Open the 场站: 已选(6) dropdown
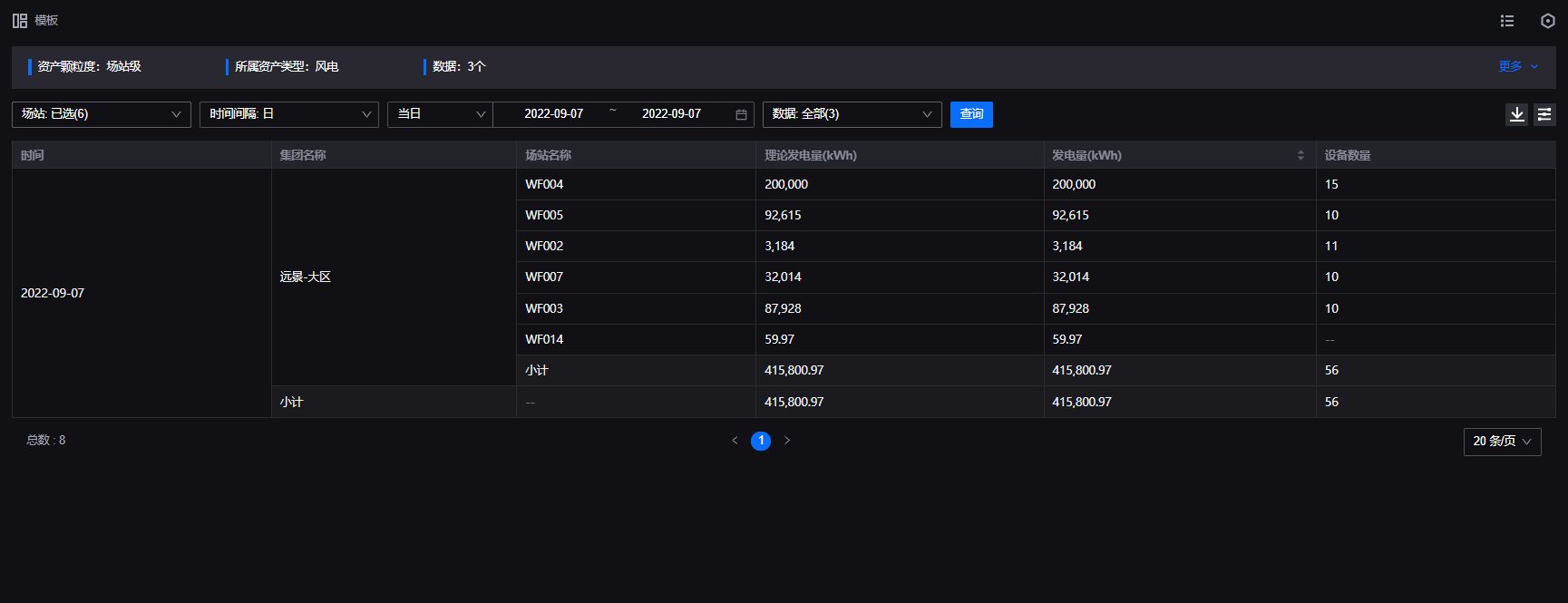 coord(102,114)
